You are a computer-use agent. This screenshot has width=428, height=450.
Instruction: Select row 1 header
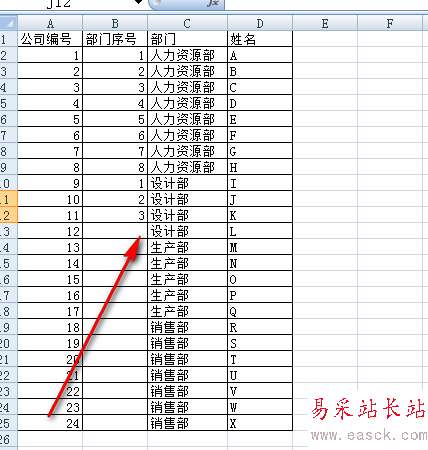(8, 39)
